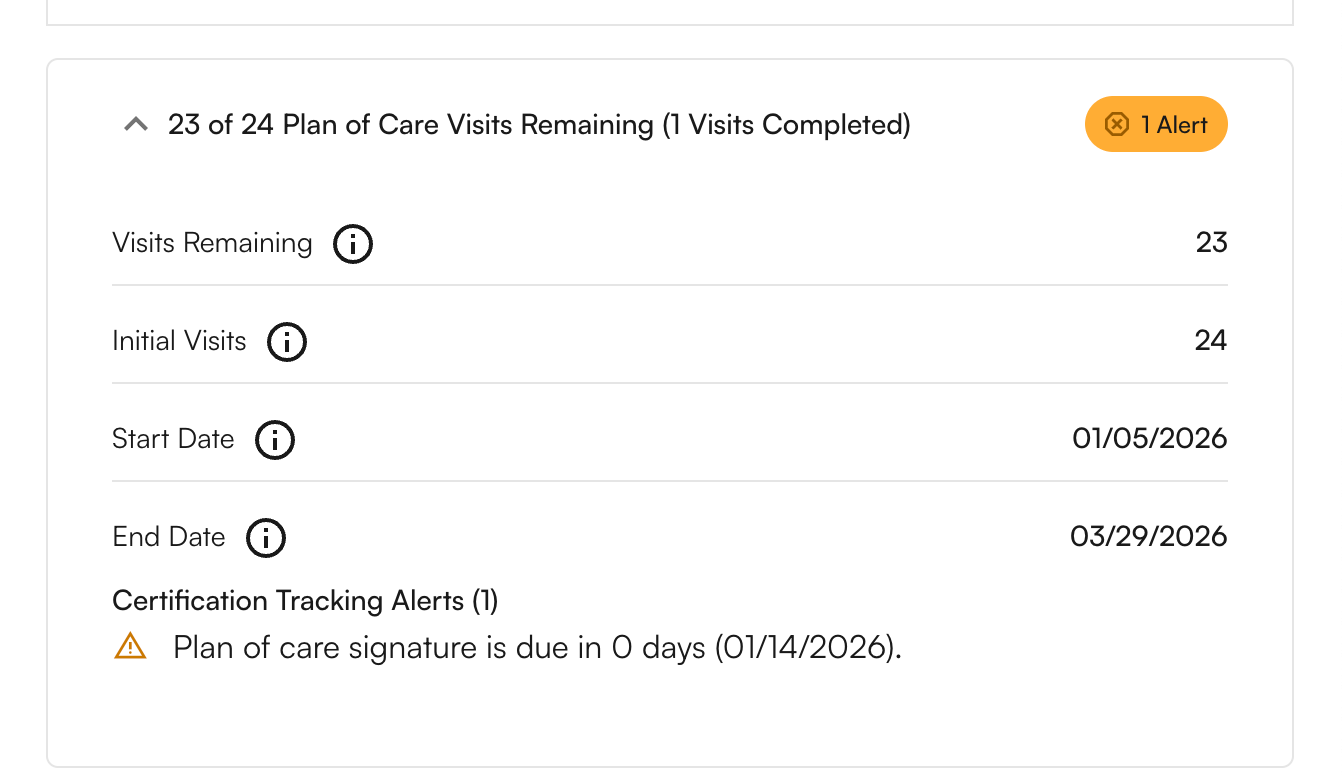1342x778 pixels.
Task: Click the upward chevron next to the header
Action: (x=135, y=124)
